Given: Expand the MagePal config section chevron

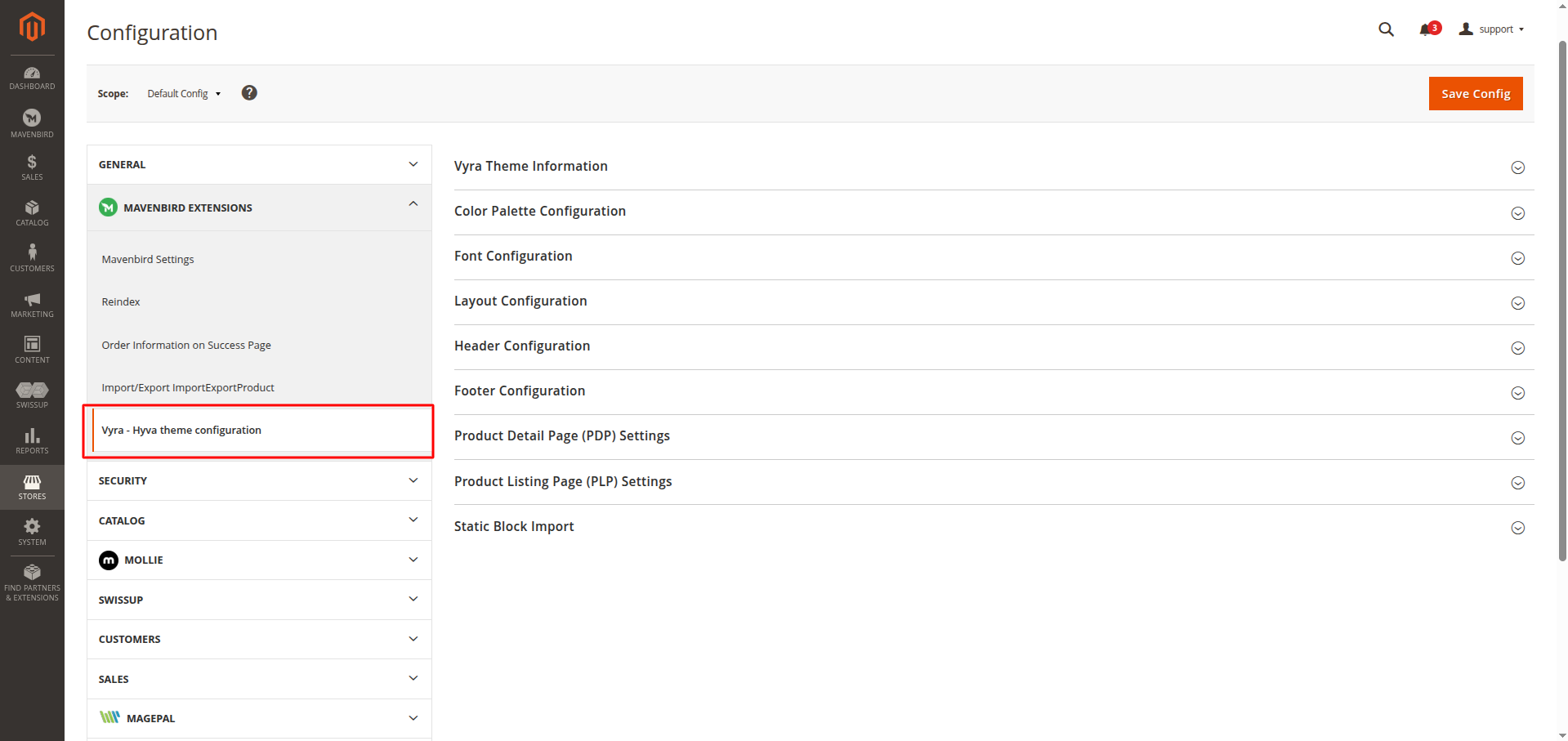Looking at the screenshot, I should click(x=413, y=718).
